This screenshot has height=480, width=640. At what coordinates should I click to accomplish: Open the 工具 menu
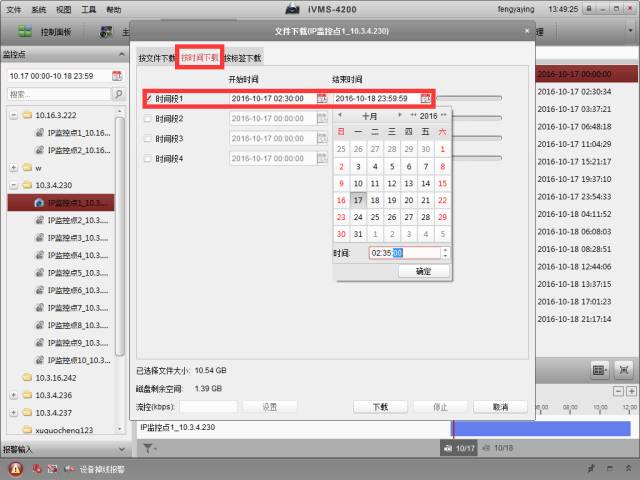[x=89, y=9]
